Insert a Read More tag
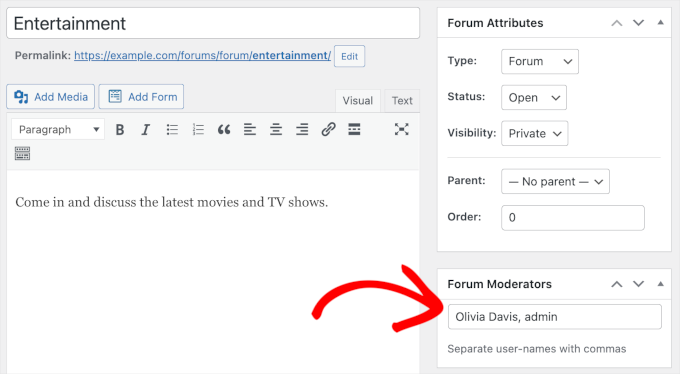The height and width of the screenshot is (374, 680). pyautogui.click(x=354, y=130)
